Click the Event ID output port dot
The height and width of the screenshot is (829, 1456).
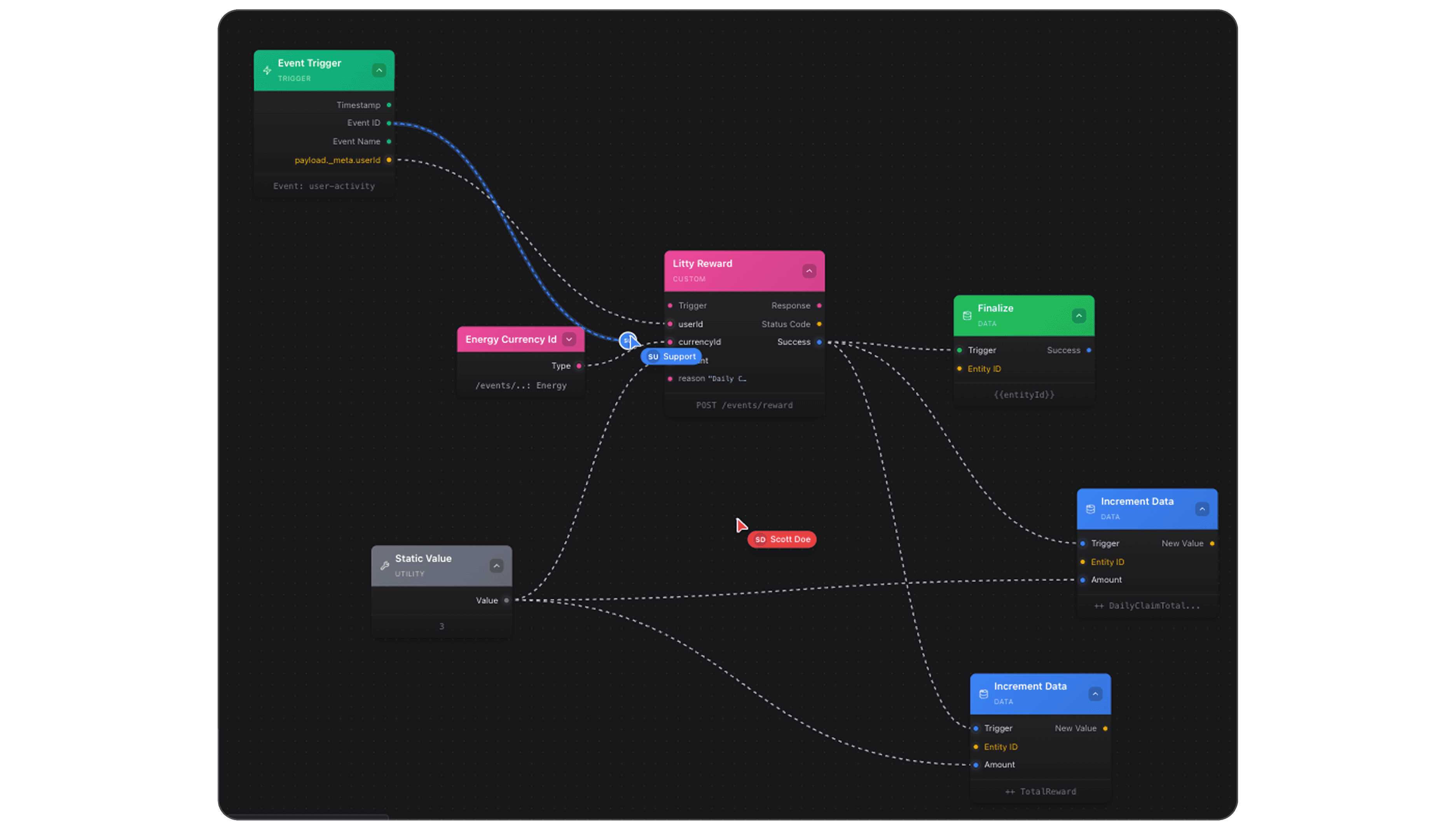click(x=389, y=123)
